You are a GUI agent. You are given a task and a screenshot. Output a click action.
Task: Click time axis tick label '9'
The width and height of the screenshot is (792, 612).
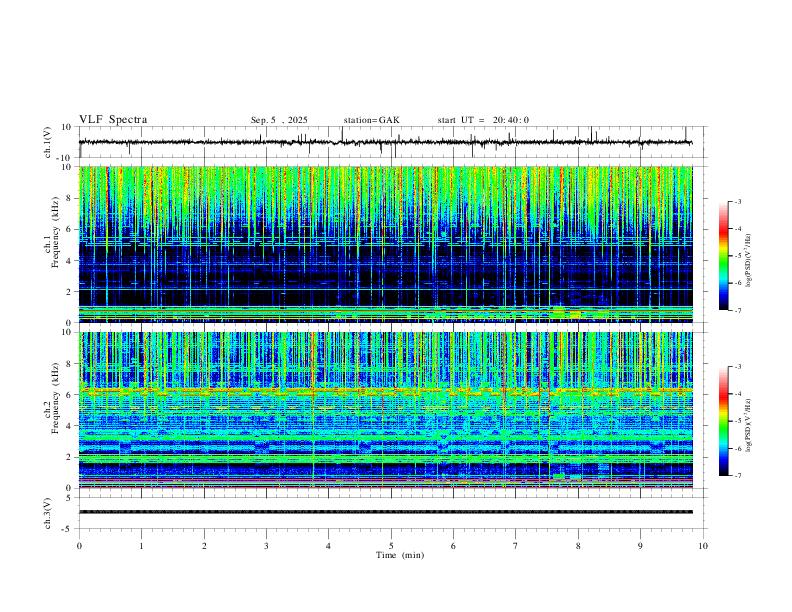coord(640,546)
